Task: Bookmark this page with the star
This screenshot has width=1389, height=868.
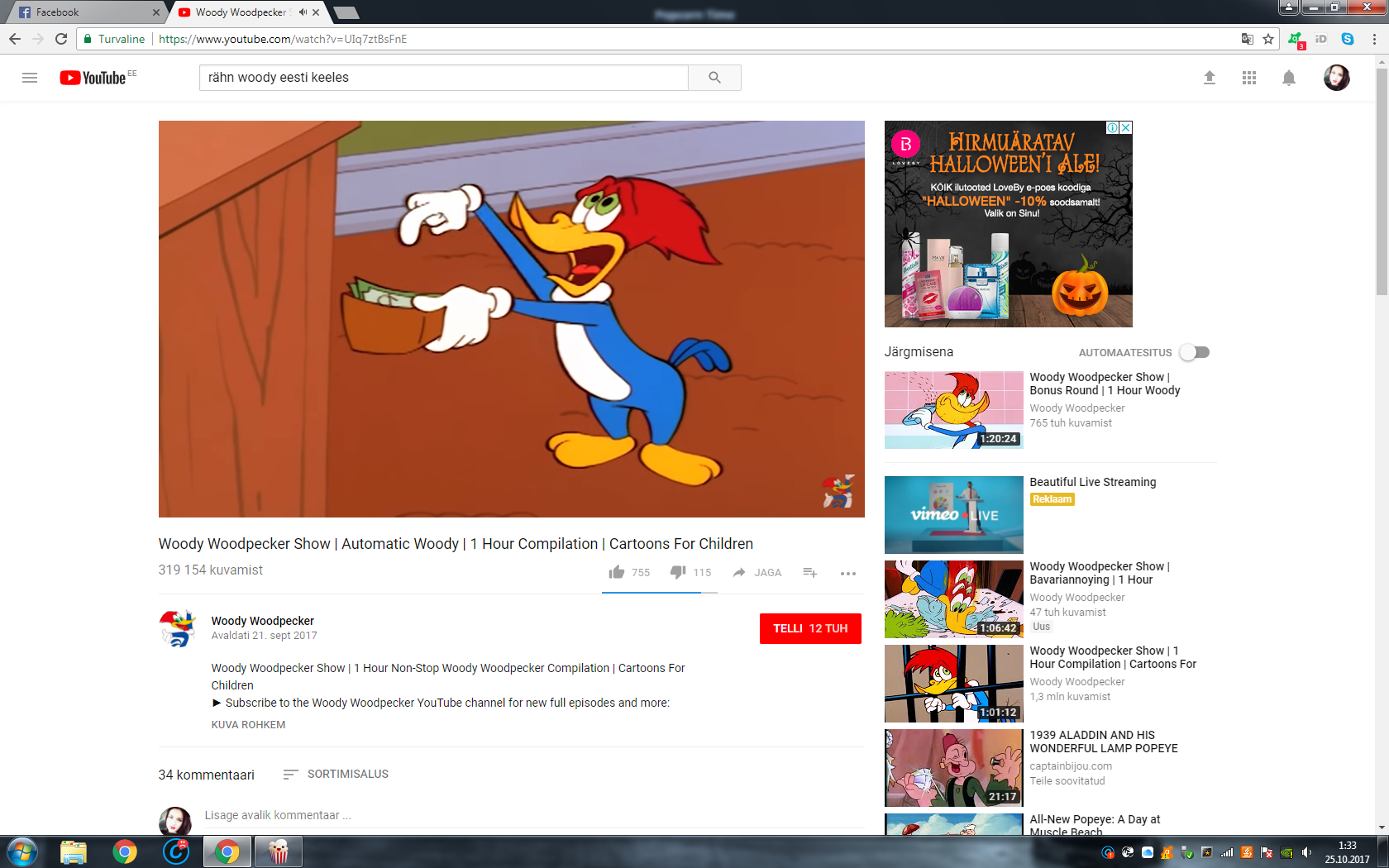Action: (x=1268, y=39)
